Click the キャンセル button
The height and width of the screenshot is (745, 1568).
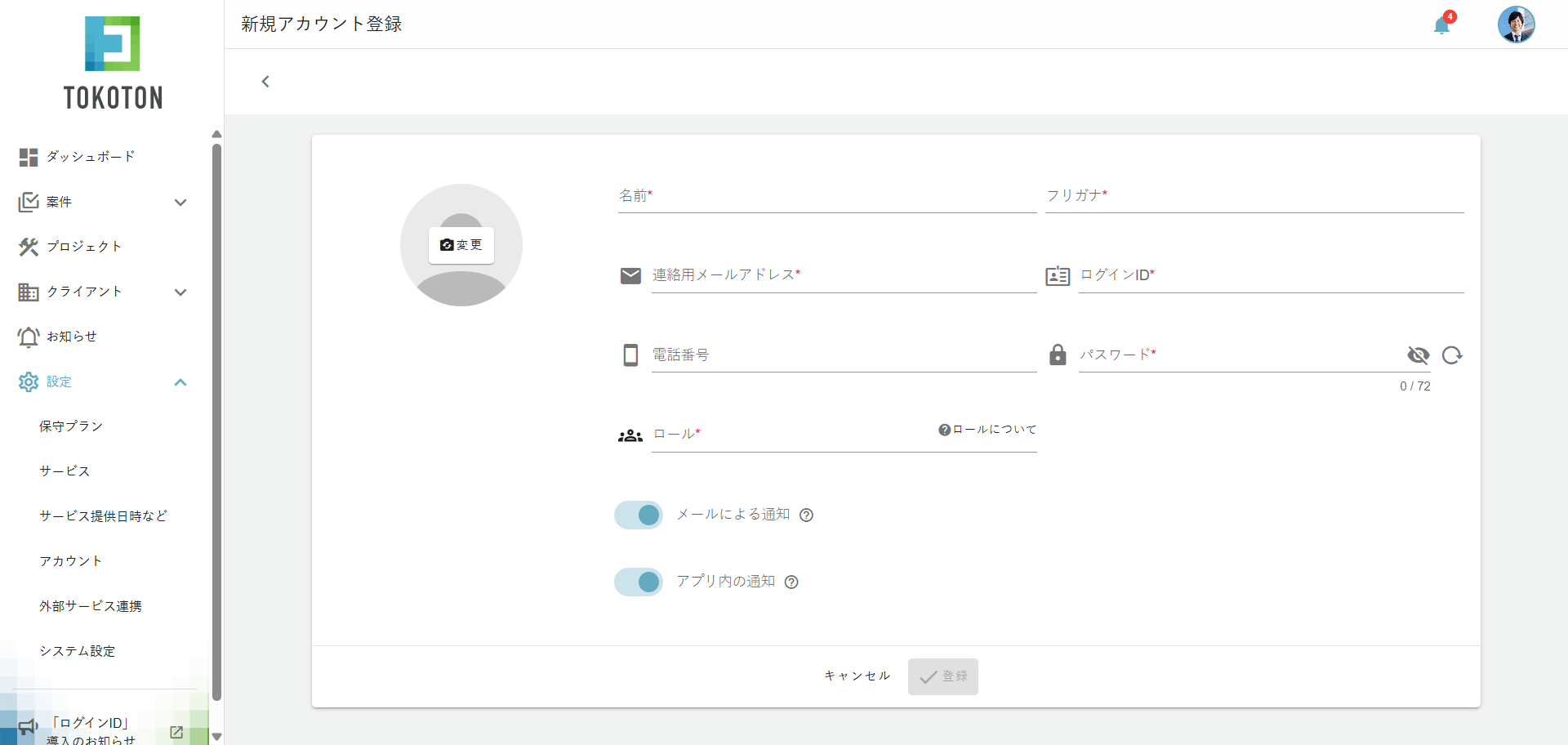click(x=857, y=676)
